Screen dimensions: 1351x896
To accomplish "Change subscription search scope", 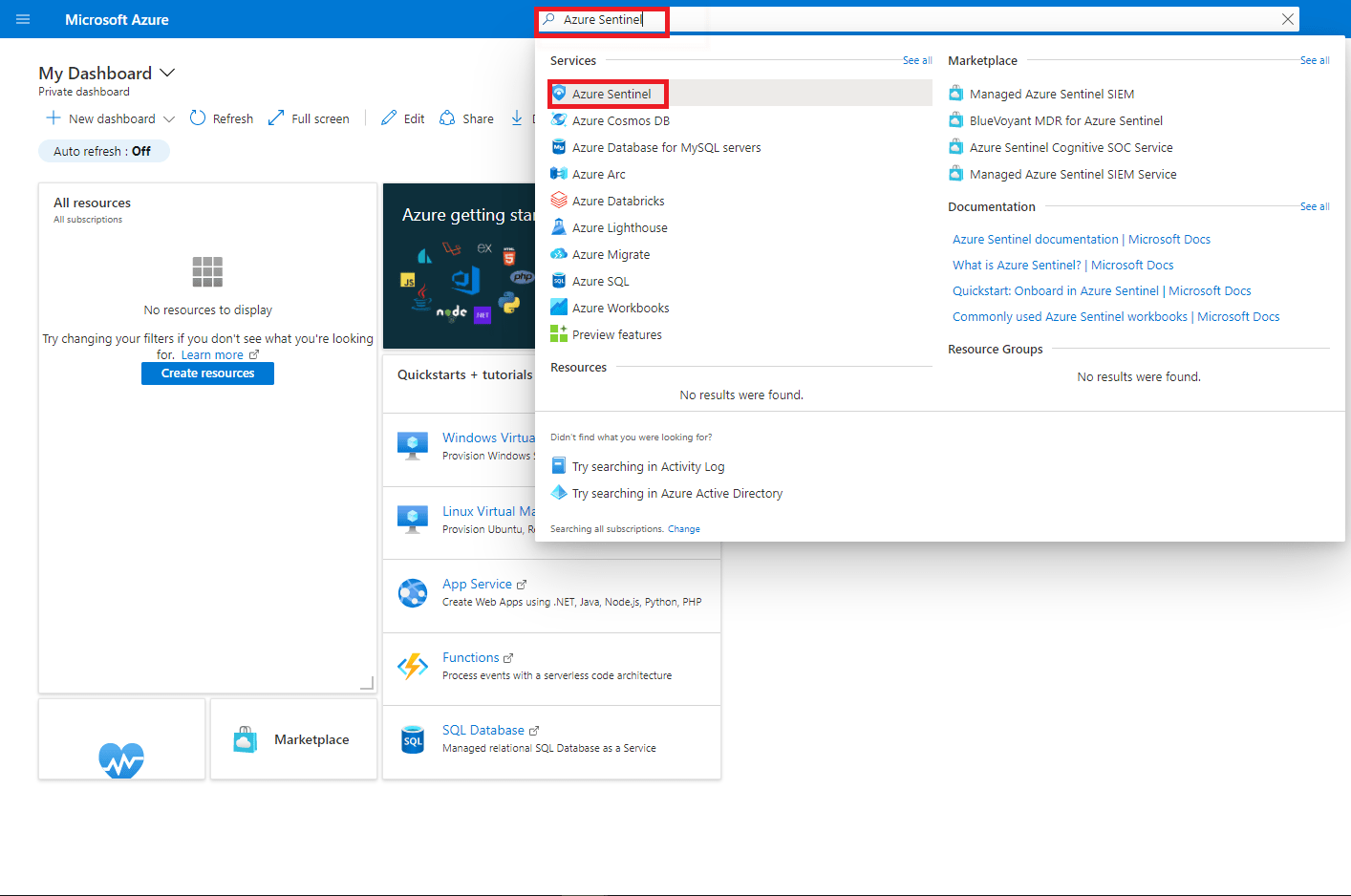I will pos(683,528).
